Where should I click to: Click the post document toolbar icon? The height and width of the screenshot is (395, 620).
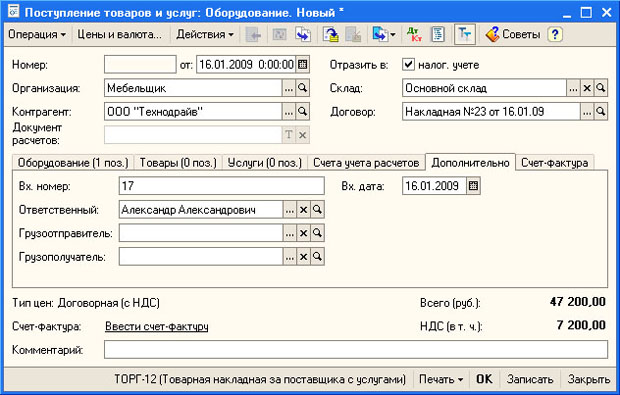(331, 34)
